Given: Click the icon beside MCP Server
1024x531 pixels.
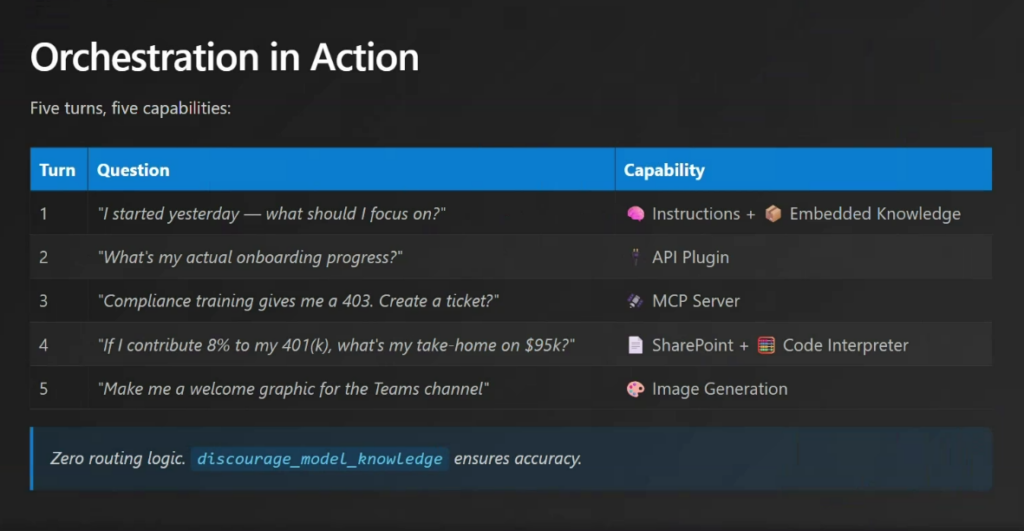Looking at the screenshot, I should [635, 301].
